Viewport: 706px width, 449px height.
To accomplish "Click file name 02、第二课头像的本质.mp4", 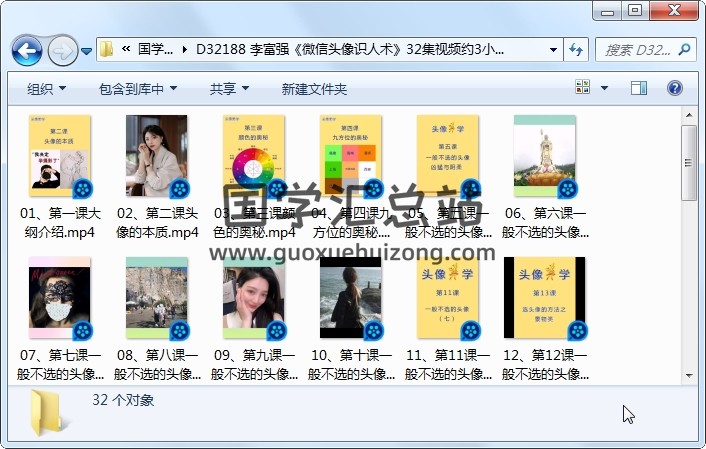I will tap(157, 222).
